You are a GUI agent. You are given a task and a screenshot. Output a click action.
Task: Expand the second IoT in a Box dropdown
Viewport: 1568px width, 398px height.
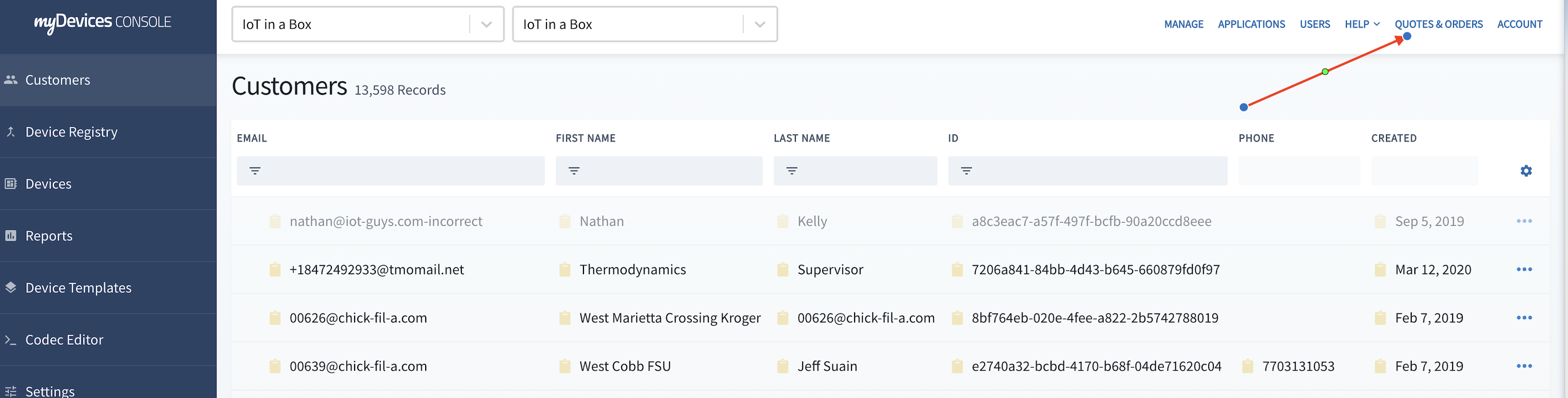760,24
